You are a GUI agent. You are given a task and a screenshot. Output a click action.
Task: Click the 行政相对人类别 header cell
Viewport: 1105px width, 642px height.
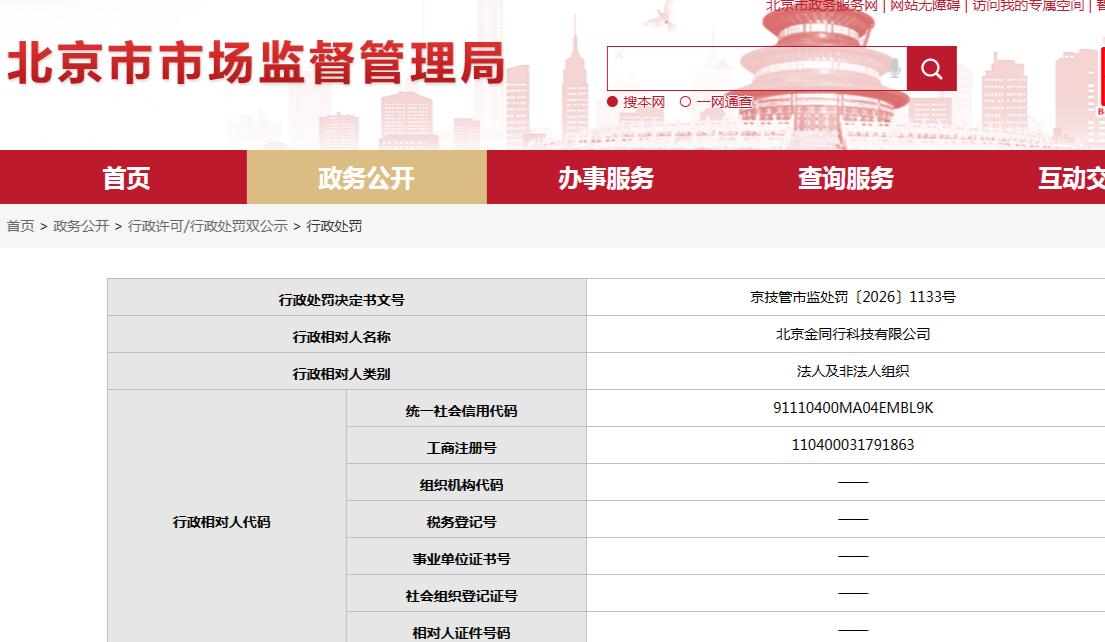[347, 371]
